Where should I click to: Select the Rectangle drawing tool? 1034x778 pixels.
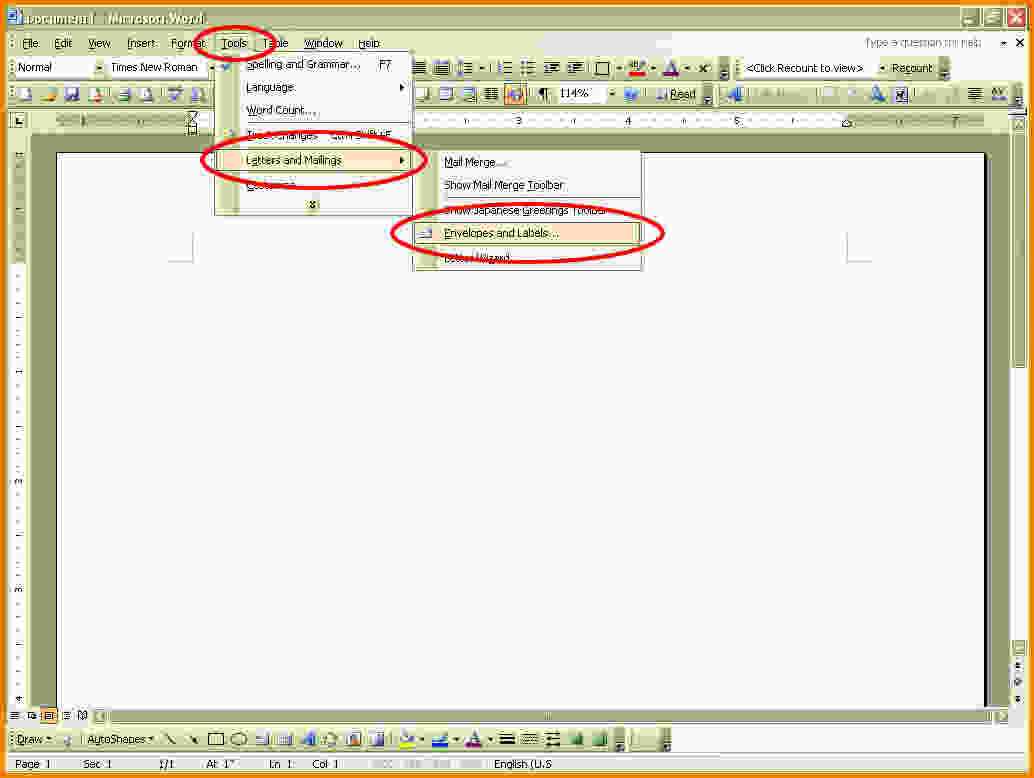click(216, 739)
